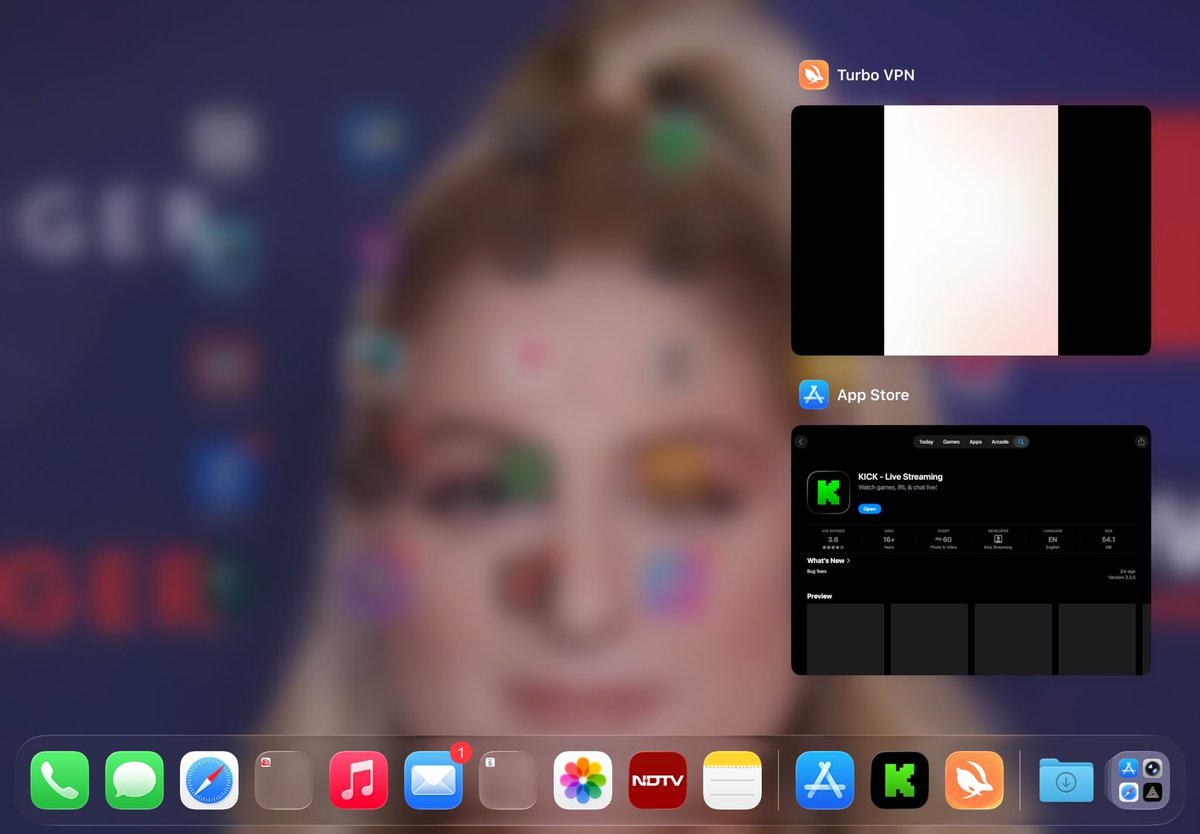Open Mail app with unread badge
Image resolution: width=1200 pixels, height=834 pixels.
pyautogui.click(x=434, y=780)
